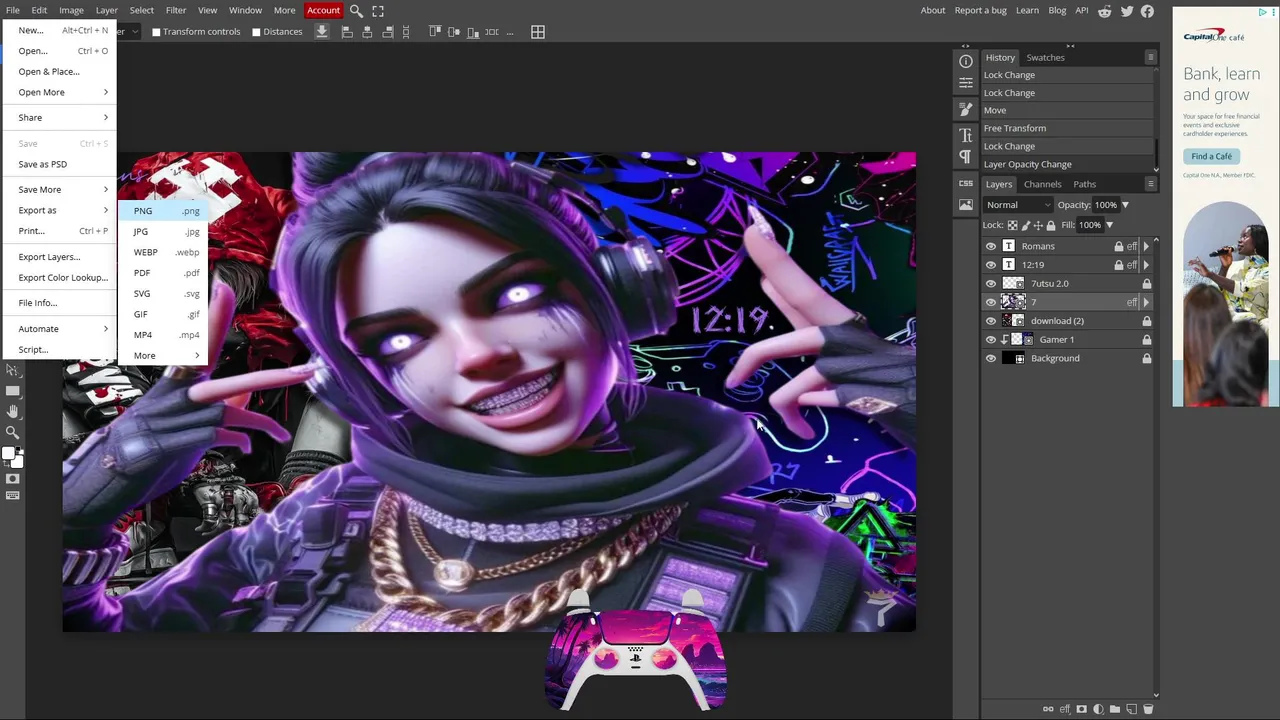The height and width of the screenshot is (720, 1280).
Task: Click the Opacity 100% value field
Action: (x=1105, y=205)
